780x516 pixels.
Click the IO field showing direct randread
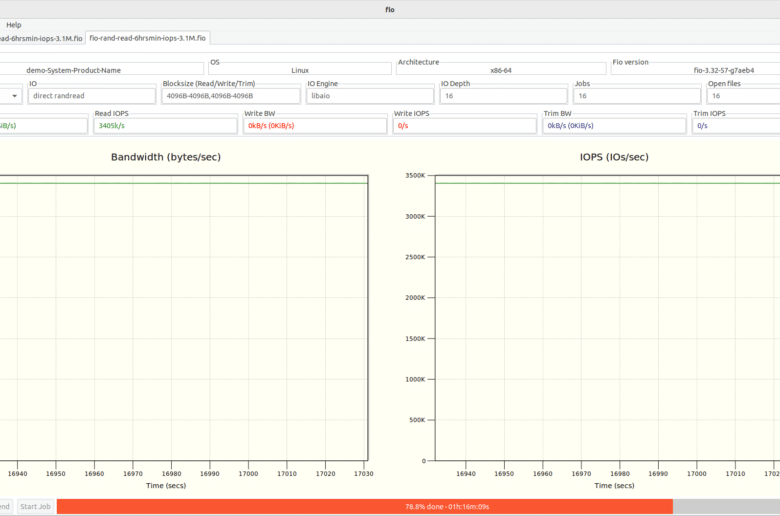click(x=92, y=96)
